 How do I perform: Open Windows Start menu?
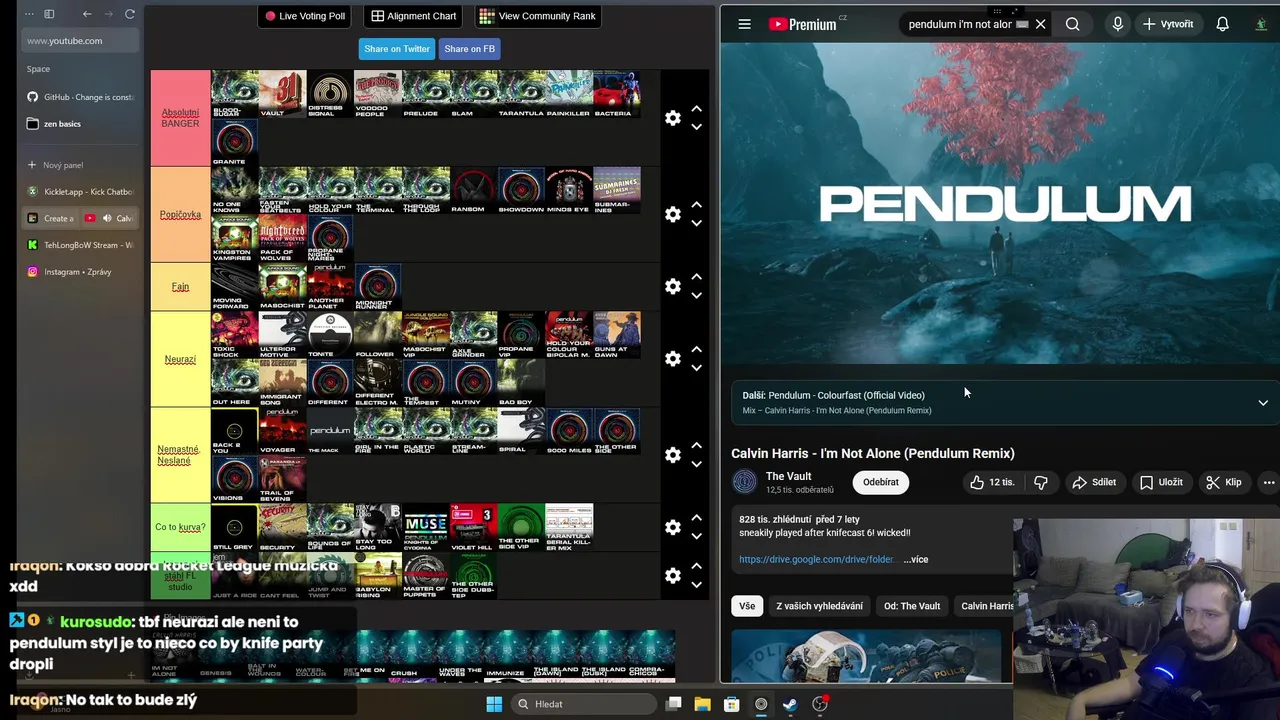click(x=494, y=704)
